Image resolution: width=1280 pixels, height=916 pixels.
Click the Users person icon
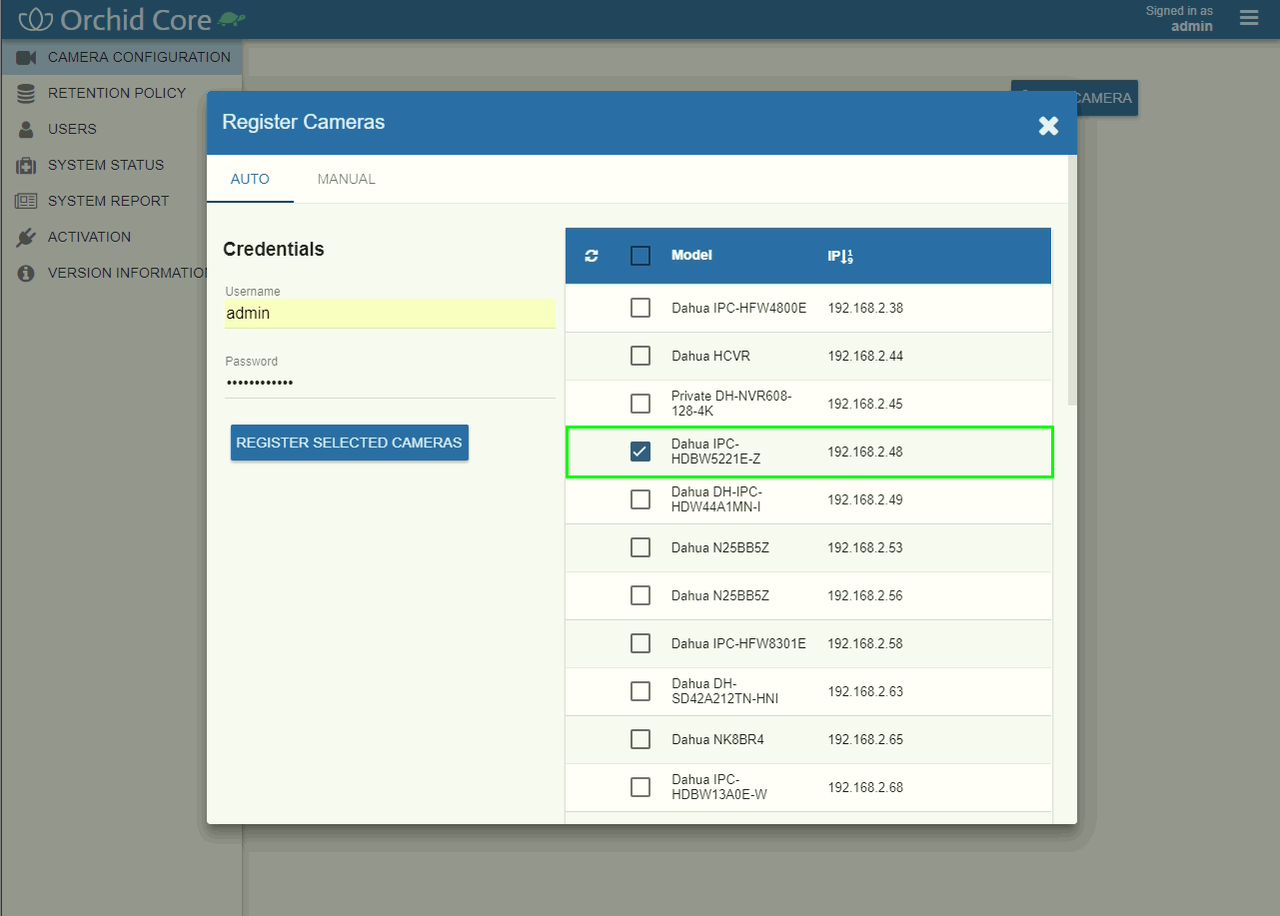point(26,129)
